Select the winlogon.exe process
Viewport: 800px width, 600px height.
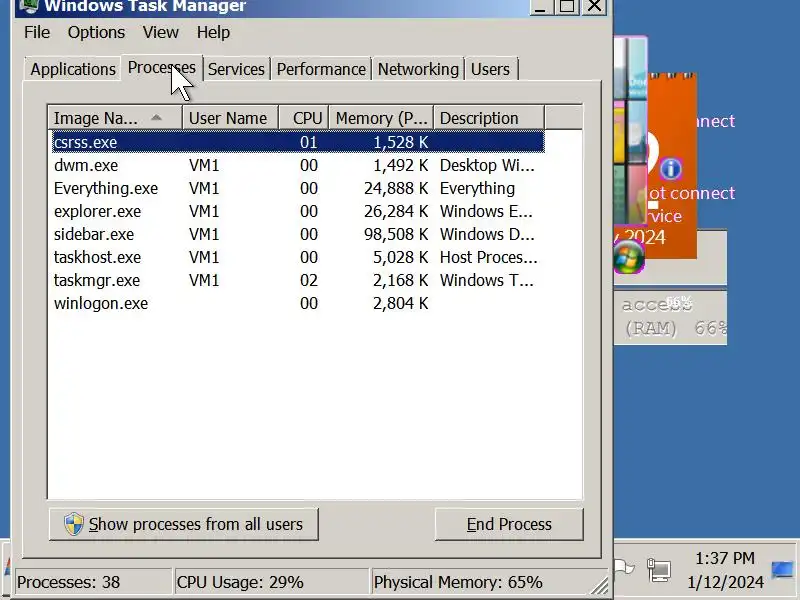pos(298,303)
